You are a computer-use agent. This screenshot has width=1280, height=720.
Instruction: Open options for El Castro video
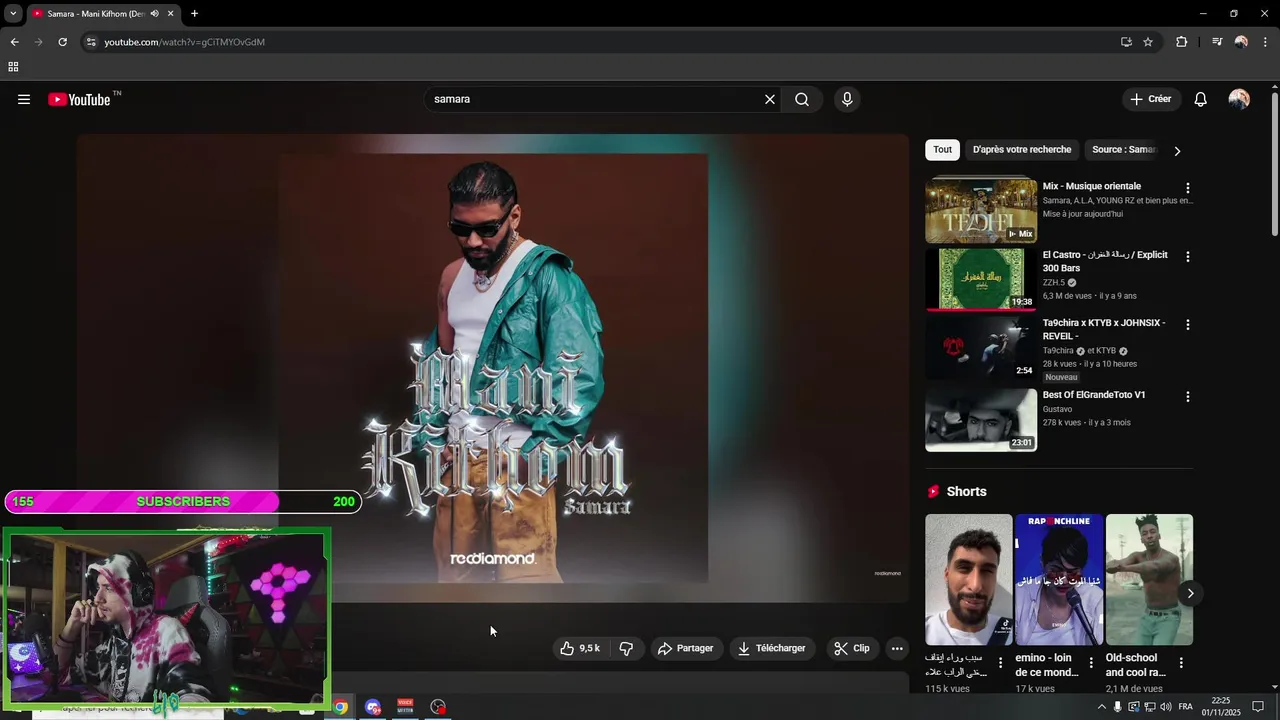click(x=1188, y=257)
